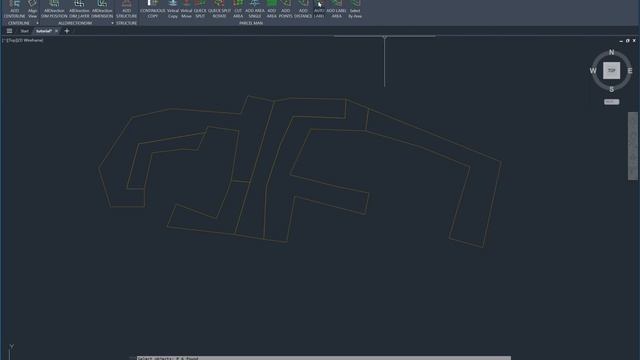Select the Vertical Move tool
640x360 pixels.
pyautogui.click(x=187, y=9)
